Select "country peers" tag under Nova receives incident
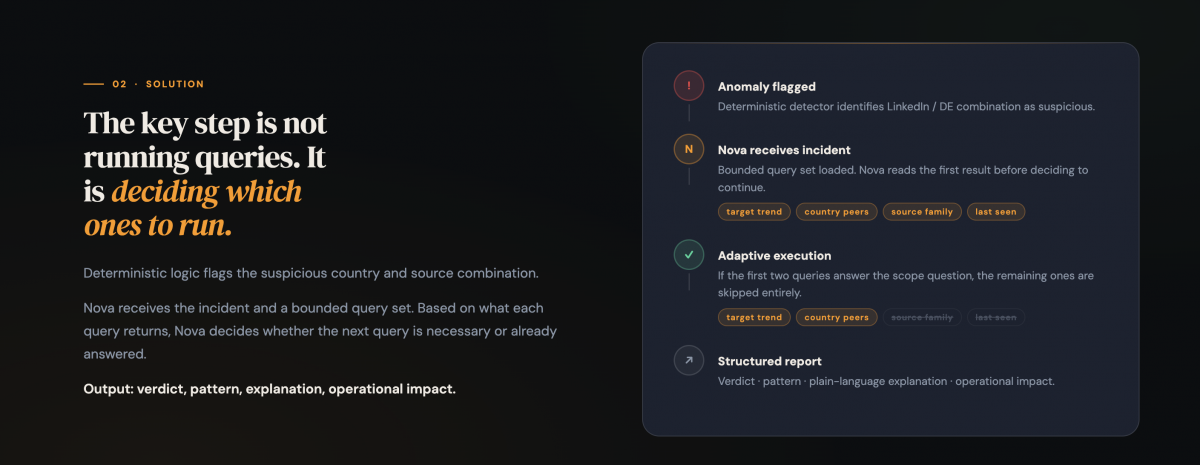The width and height of the screenshot is (1200, 465). (837, 212)
